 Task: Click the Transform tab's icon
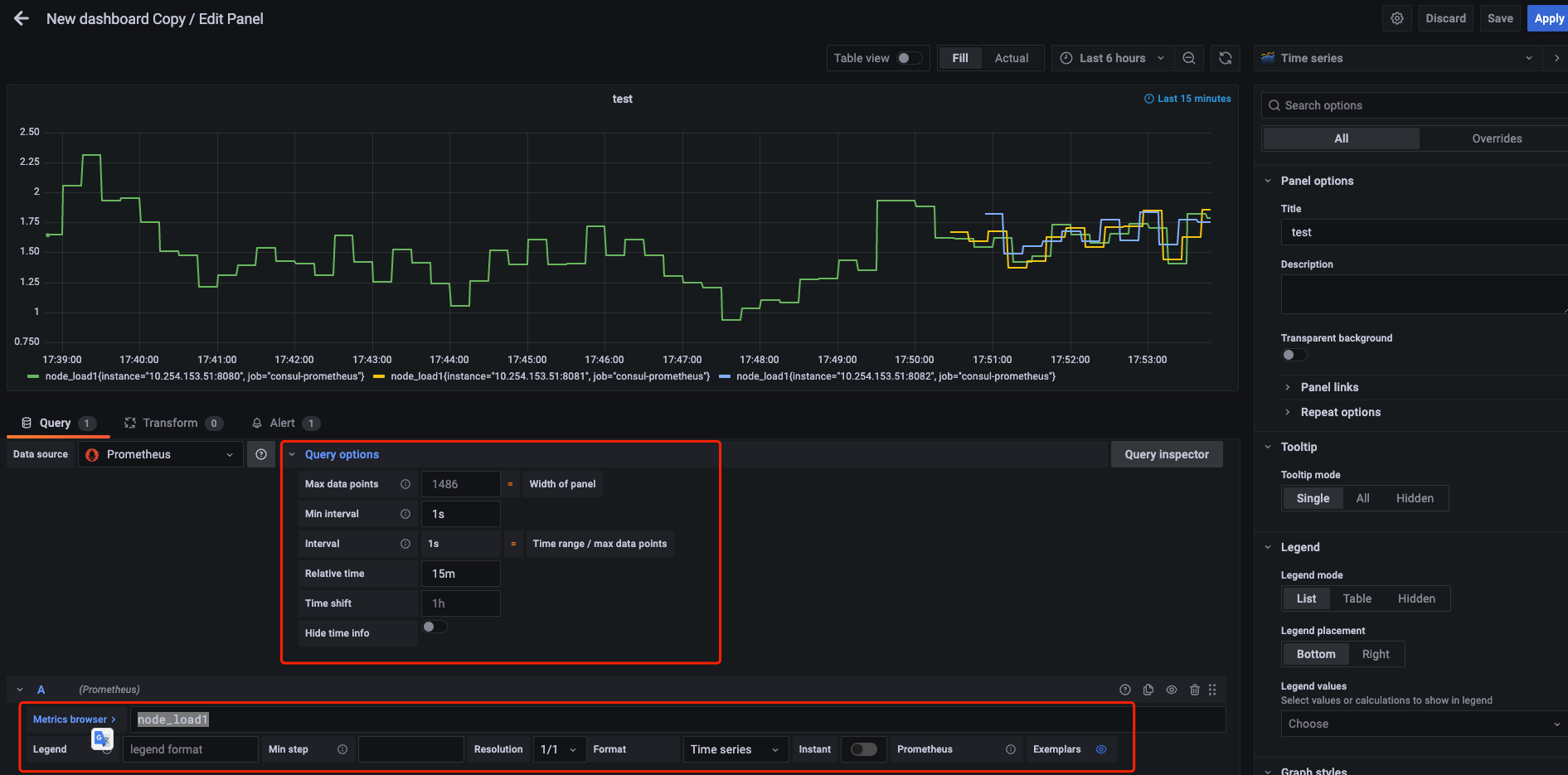[130, 423]
